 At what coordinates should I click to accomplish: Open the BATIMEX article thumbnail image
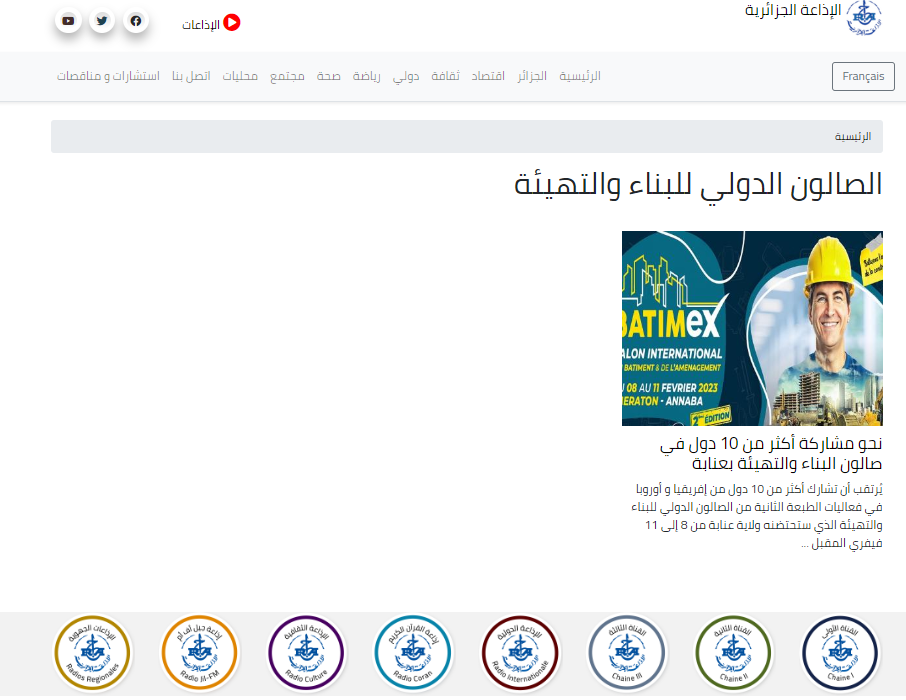[x=752, y=328]
